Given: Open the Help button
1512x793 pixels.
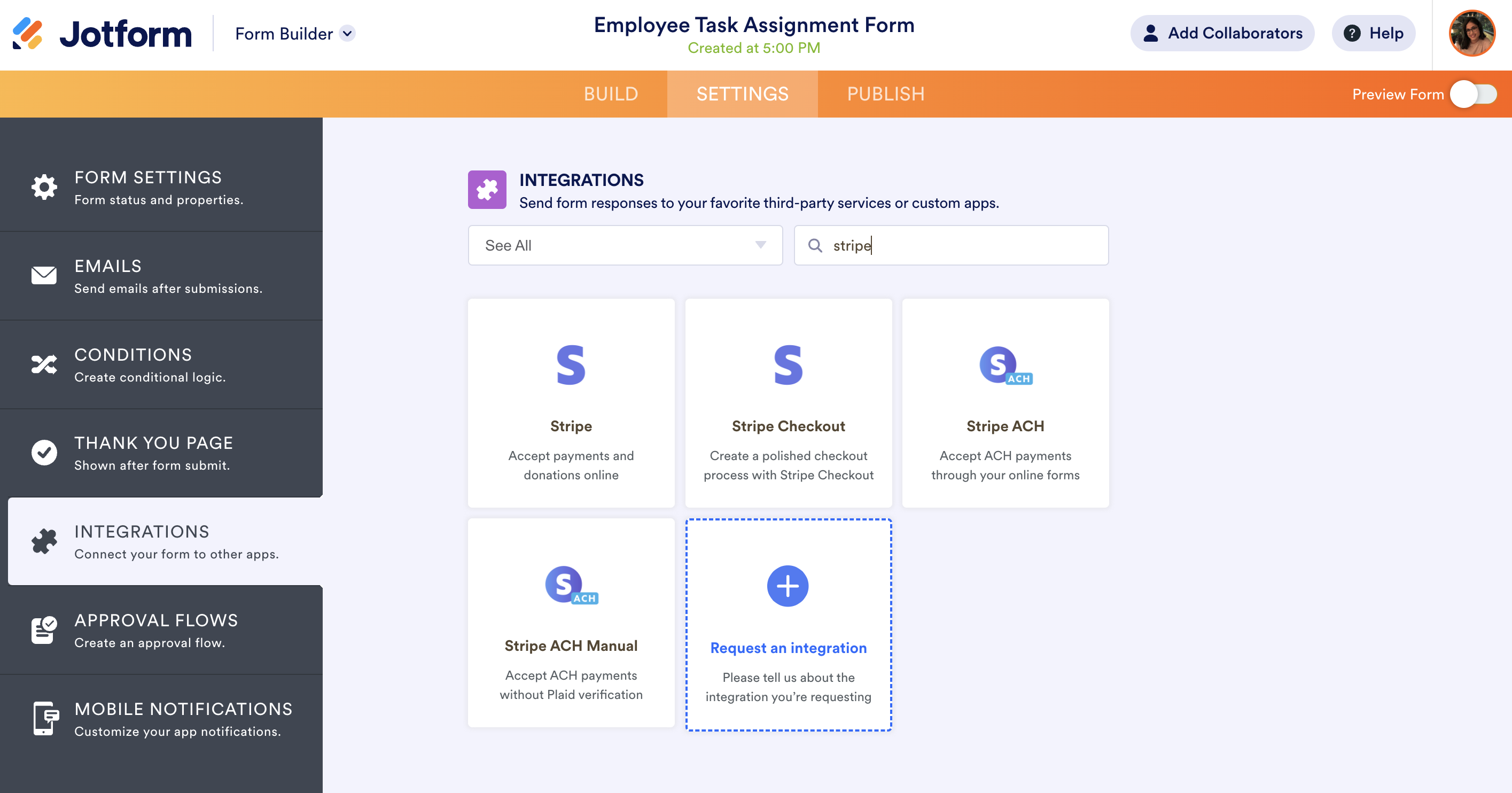Looking at the screenshot, I should (1374, 34).
